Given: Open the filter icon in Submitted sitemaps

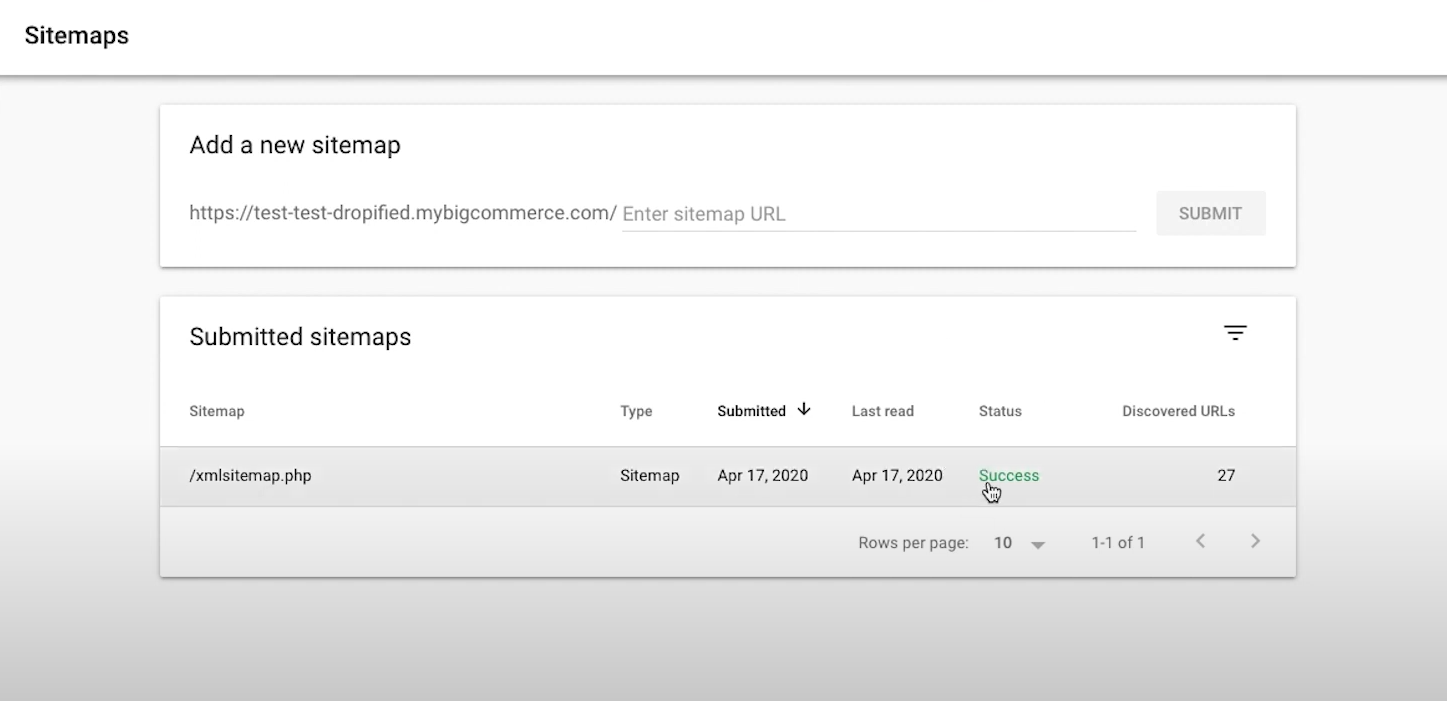Looking at the screenshot, I should point(1235,333).
